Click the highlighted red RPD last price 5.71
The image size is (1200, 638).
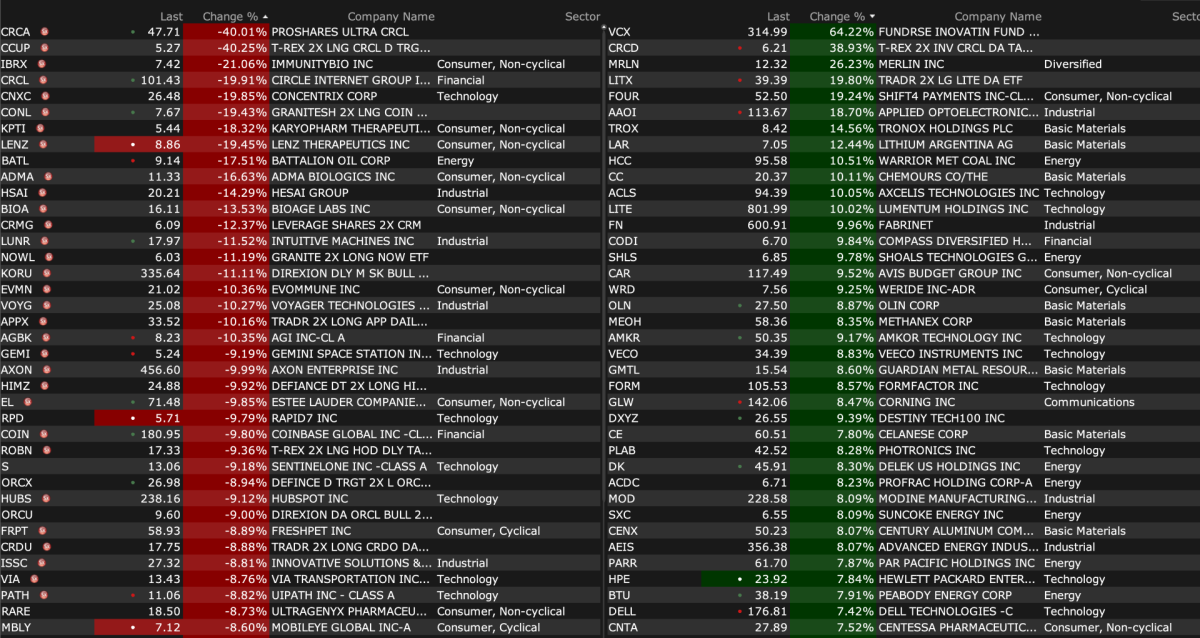pos(138,418)
